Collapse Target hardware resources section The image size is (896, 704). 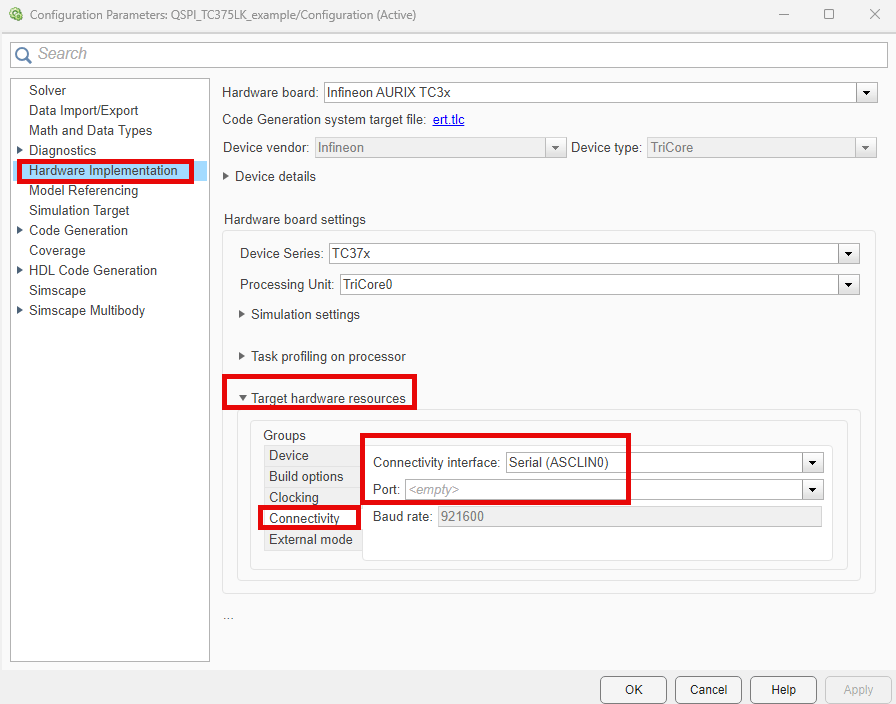coord(242,398)
